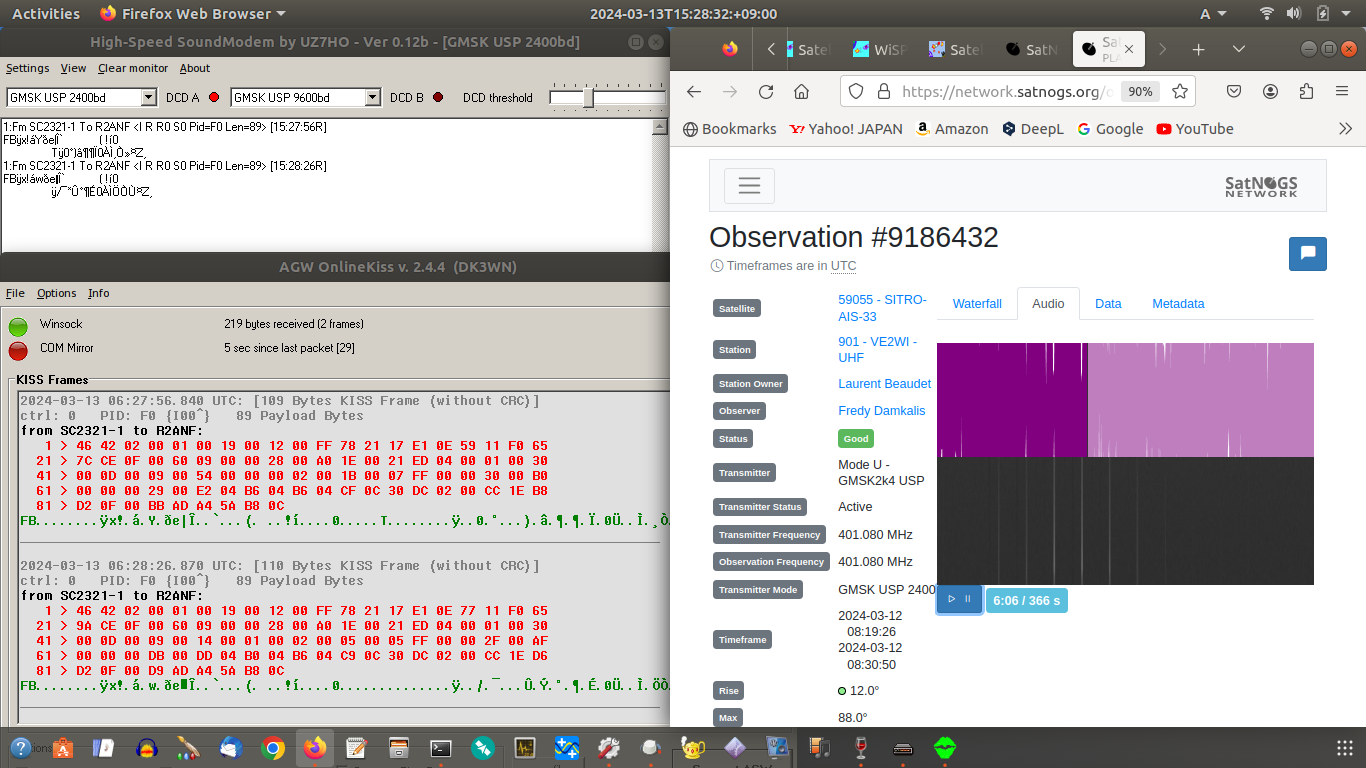View site security padlock info
This screenshot has width=1366, height=768.
point(883,91)
